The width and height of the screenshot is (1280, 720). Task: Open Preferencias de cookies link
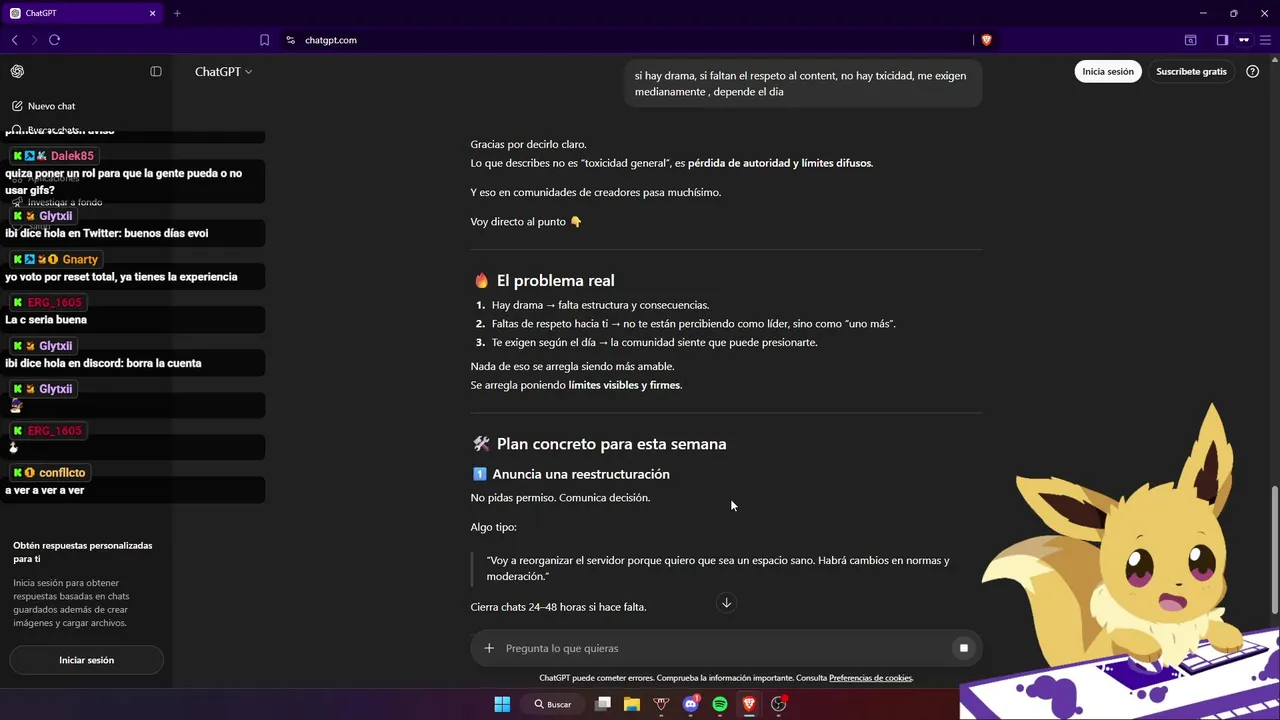pos(870,678)
